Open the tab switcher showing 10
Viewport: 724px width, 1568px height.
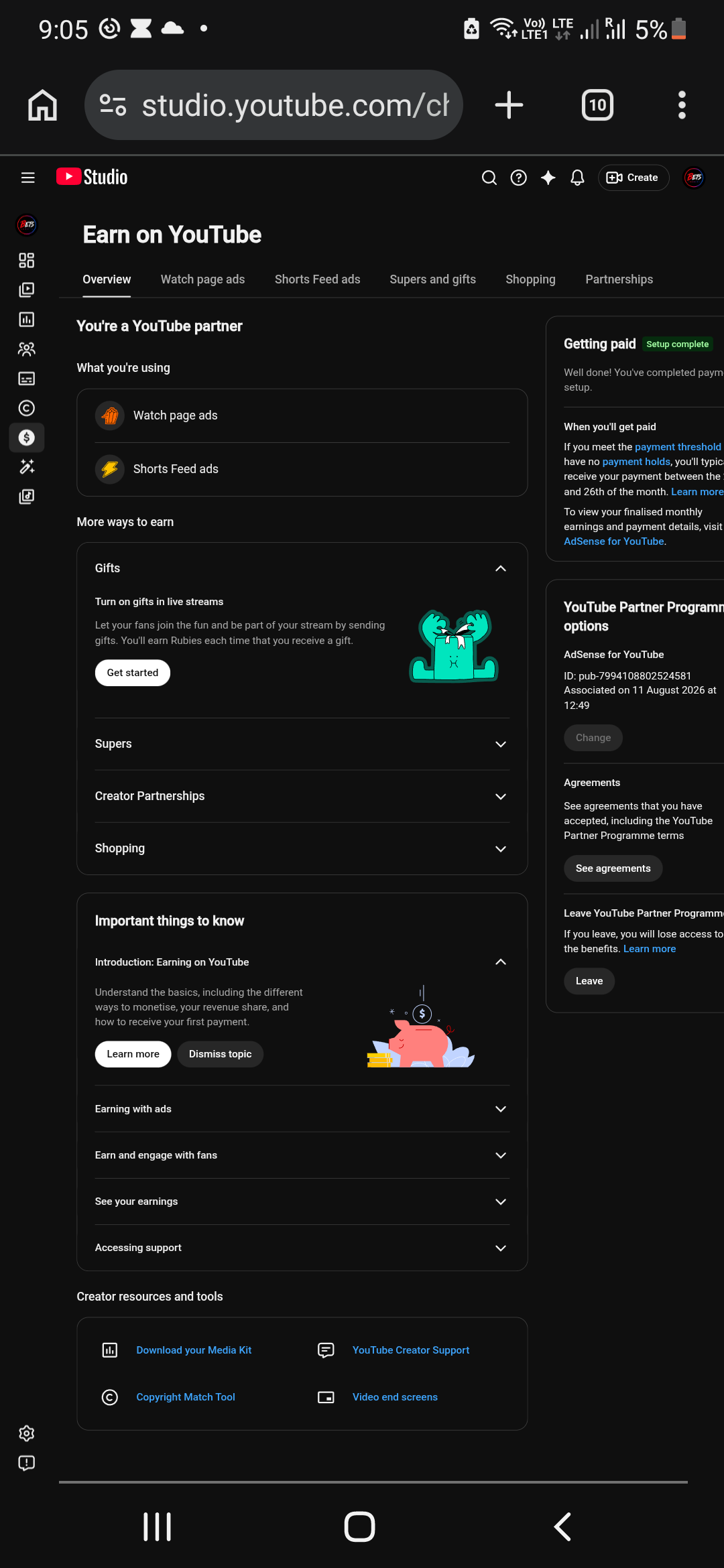597,105
